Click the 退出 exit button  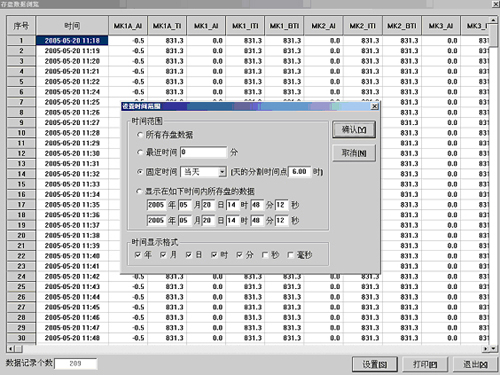click(475, 365)
